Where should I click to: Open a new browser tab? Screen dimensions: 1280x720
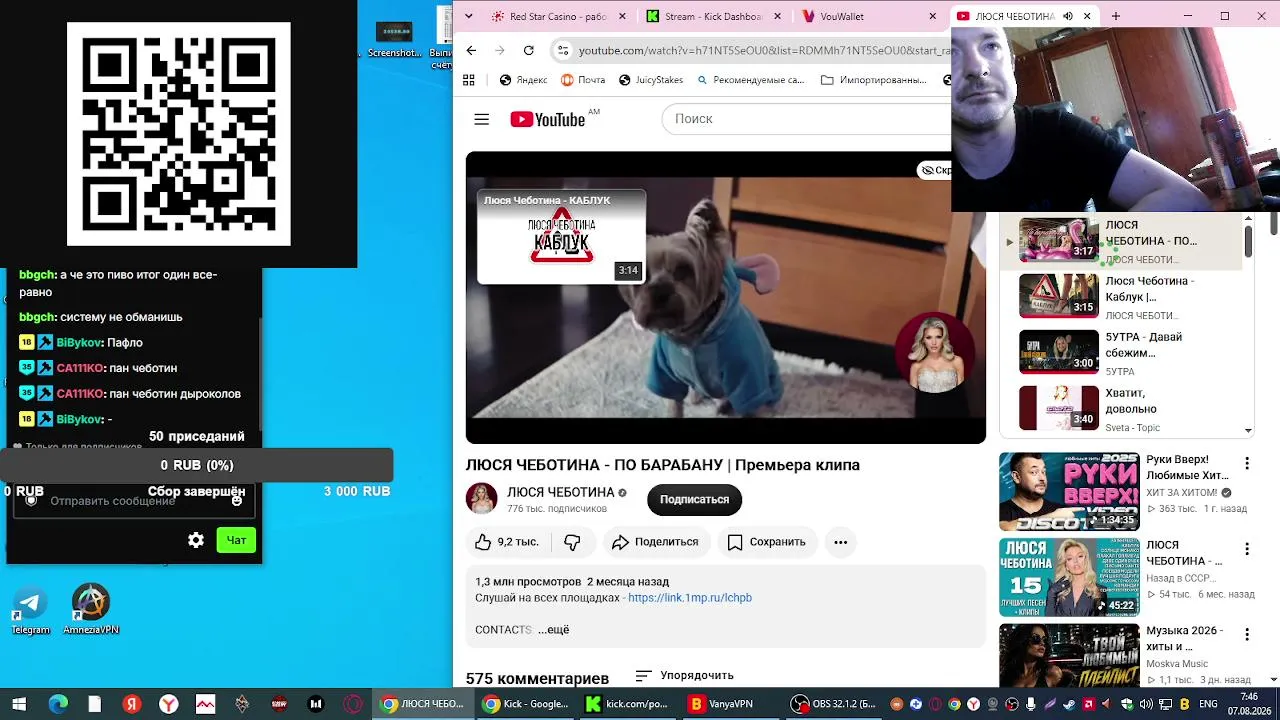click(x=1116, y=16)
